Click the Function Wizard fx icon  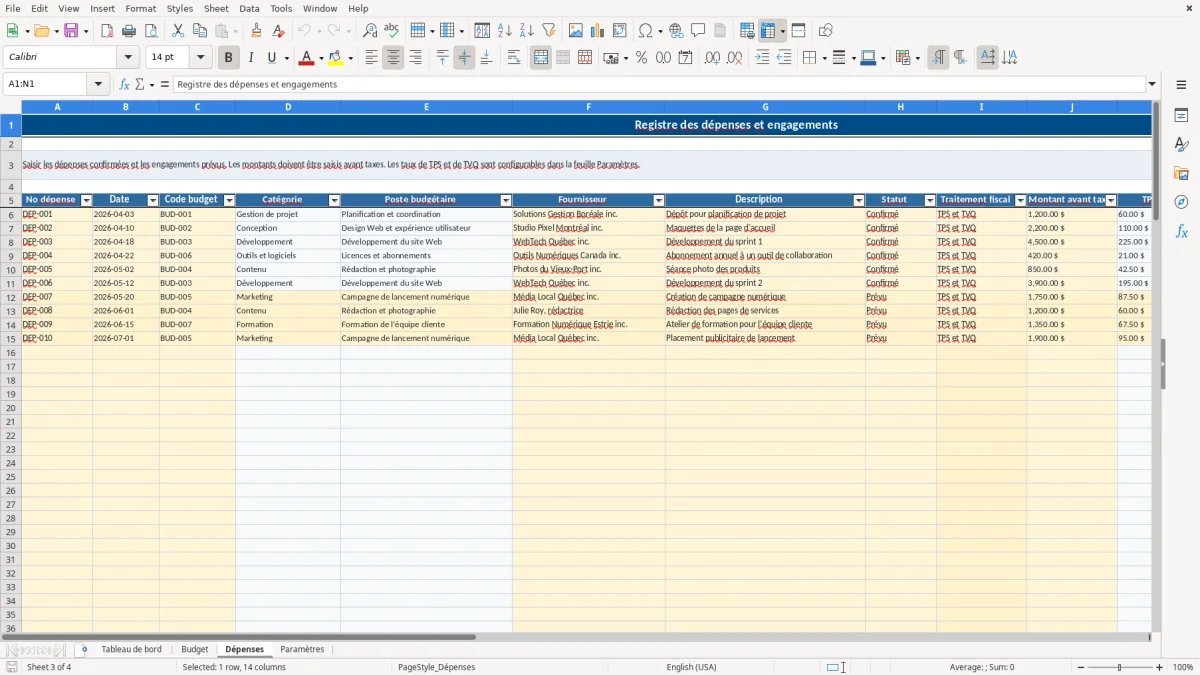point(125,84)
